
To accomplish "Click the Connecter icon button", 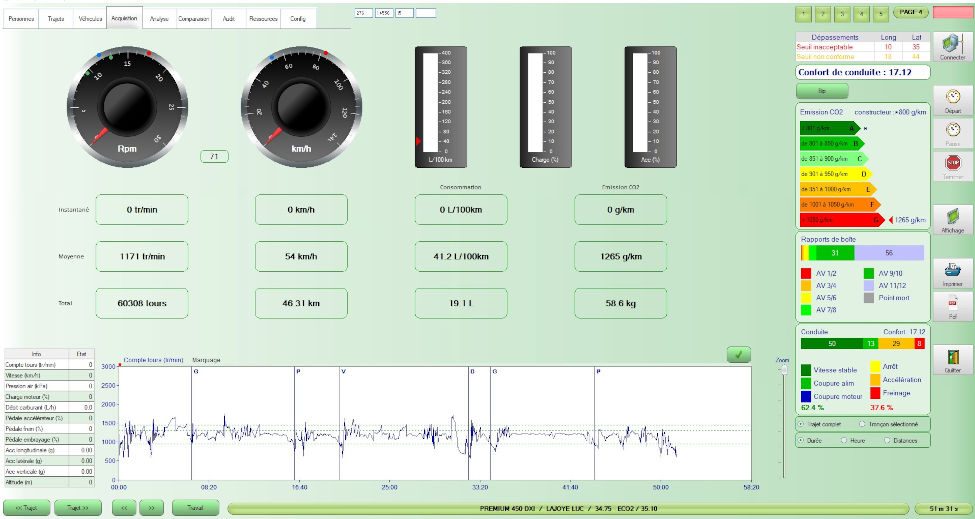I will 951,45.
